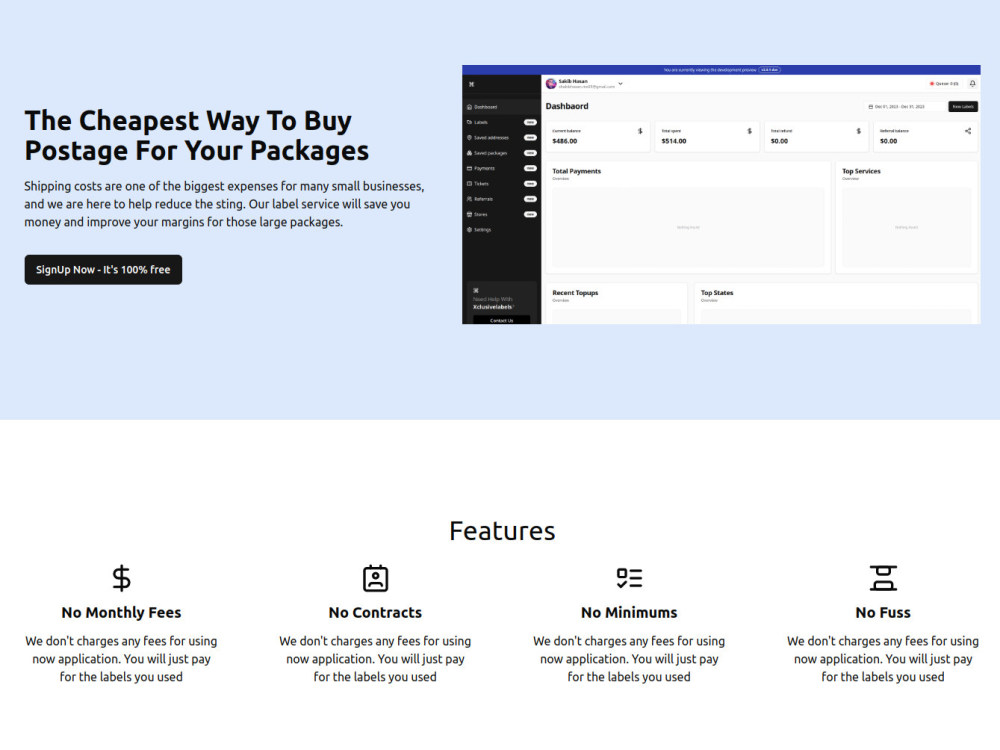Expand the Sakib Hasan account dropdown chevron

621,84
